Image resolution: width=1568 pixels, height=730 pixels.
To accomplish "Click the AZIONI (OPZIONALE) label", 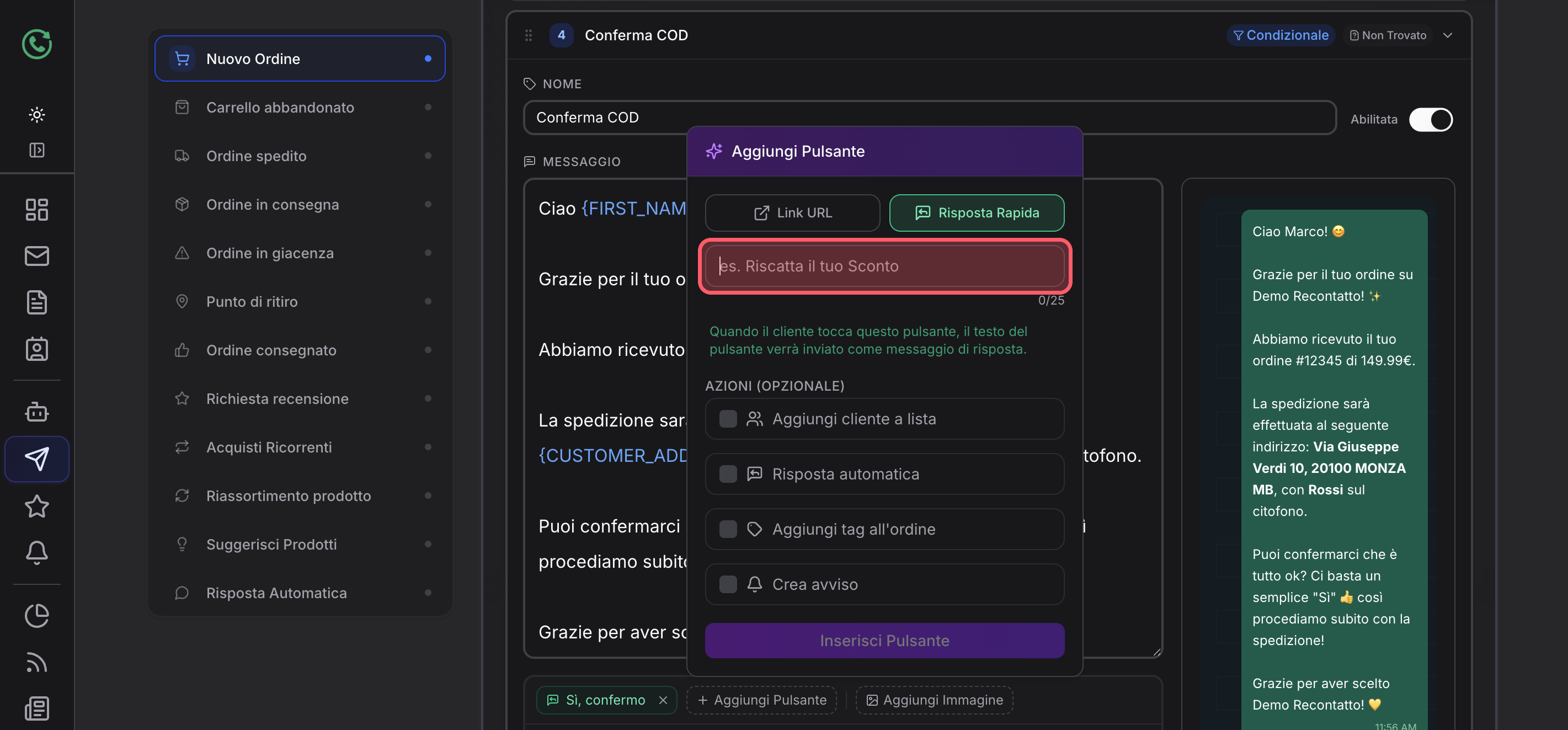I will [x=774, y=386].
